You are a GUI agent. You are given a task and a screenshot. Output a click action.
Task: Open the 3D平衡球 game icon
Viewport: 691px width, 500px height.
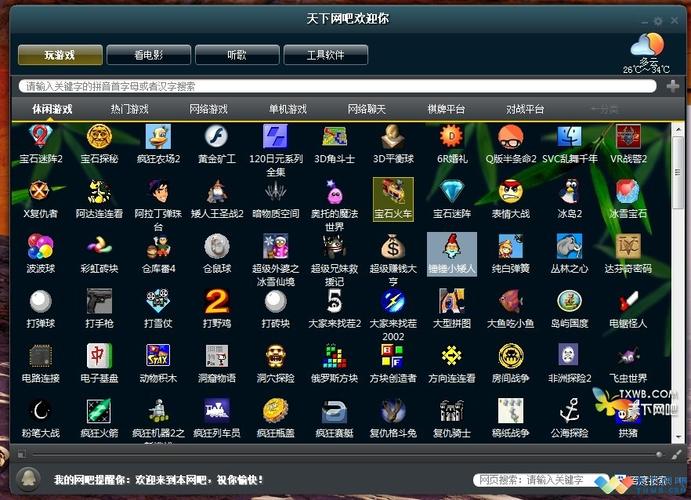[393, 136]
